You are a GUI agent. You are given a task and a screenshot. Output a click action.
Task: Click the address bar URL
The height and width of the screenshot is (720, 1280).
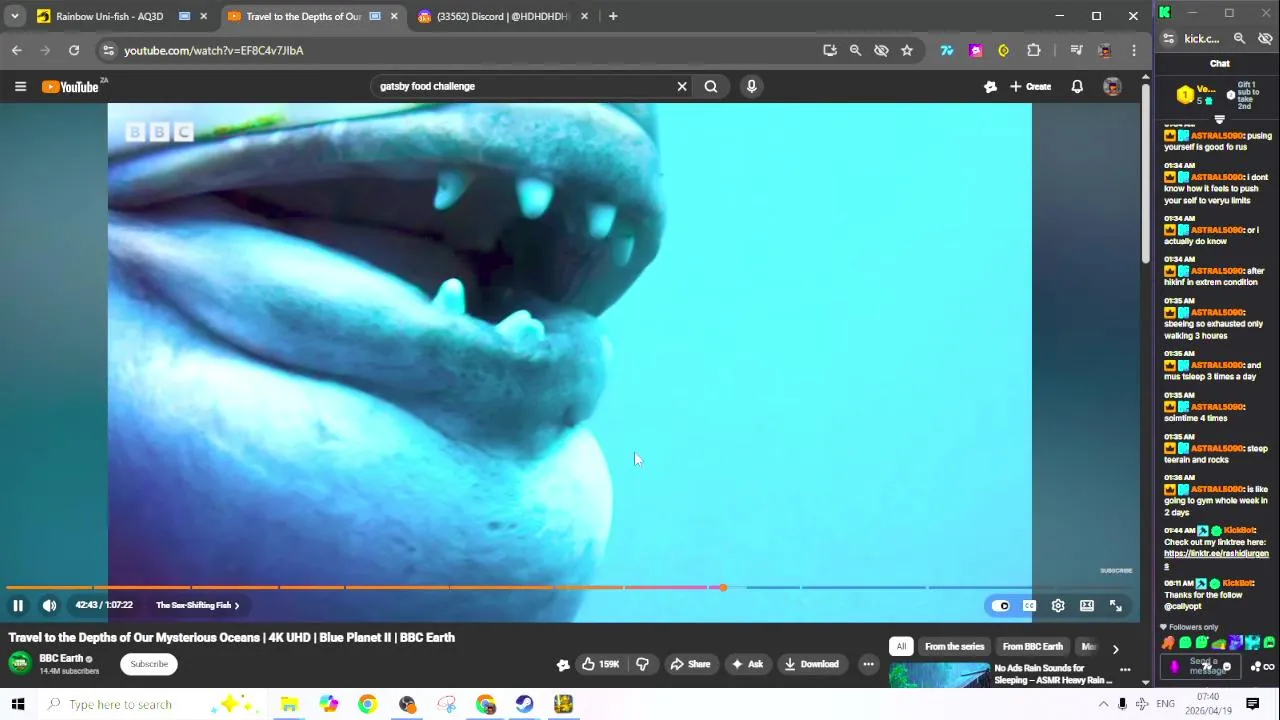(214, 50)
